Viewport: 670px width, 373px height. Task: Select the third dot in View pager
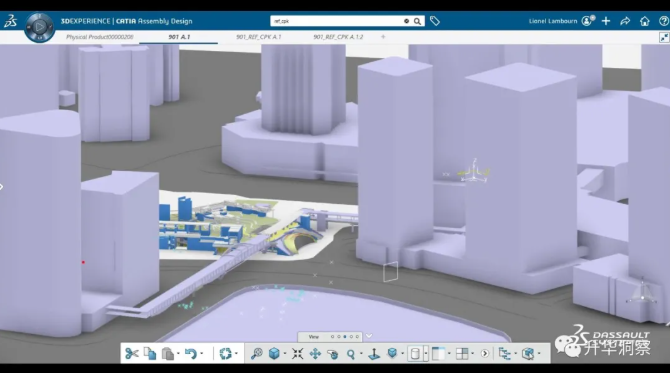pos(345,337)
